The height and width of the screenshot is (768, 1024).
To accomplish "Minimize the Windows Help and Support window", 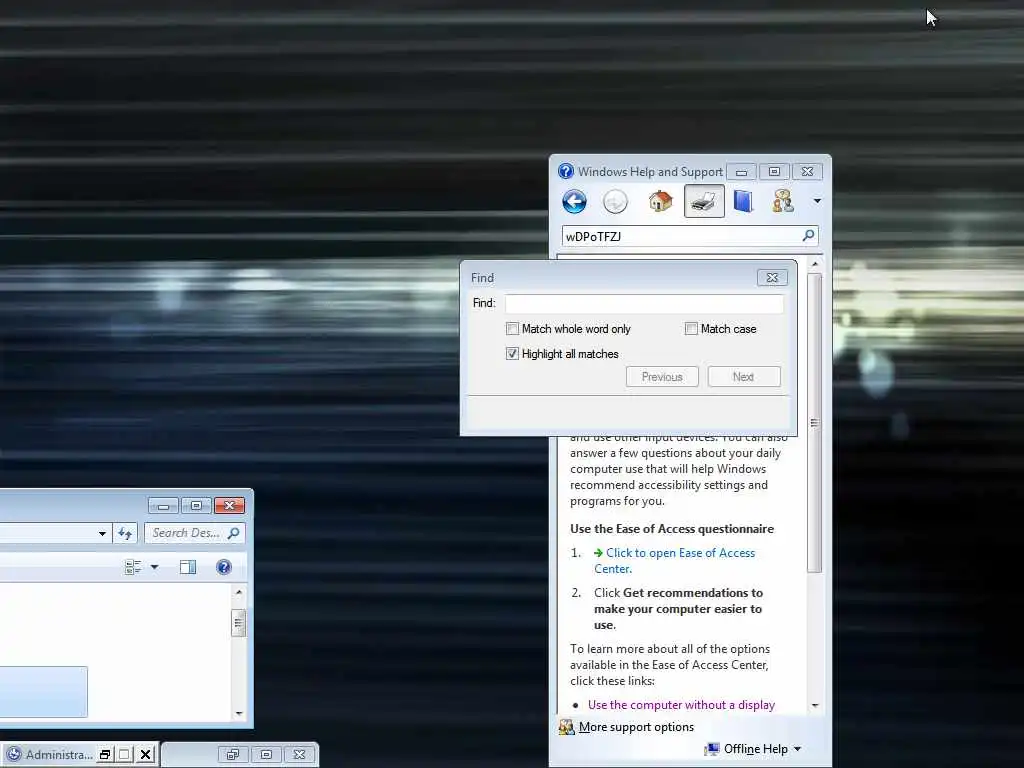I will 742,172.
